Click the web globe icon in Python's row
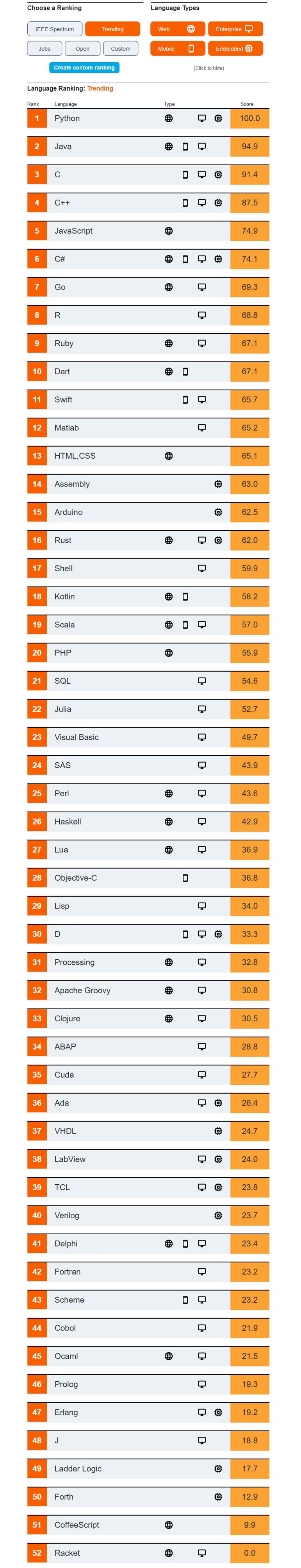301x1568 pixels. coord(168,119)
